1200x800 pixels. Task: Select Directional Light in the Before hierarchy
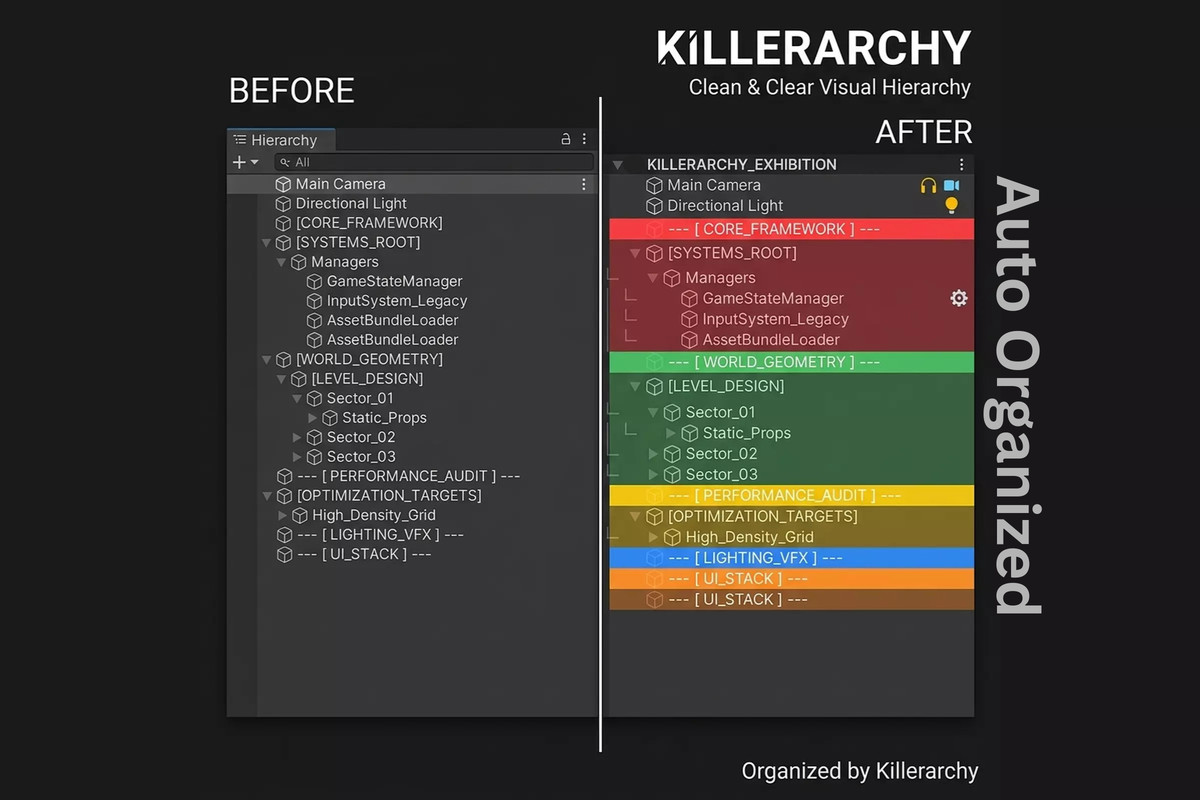(351, 203)
